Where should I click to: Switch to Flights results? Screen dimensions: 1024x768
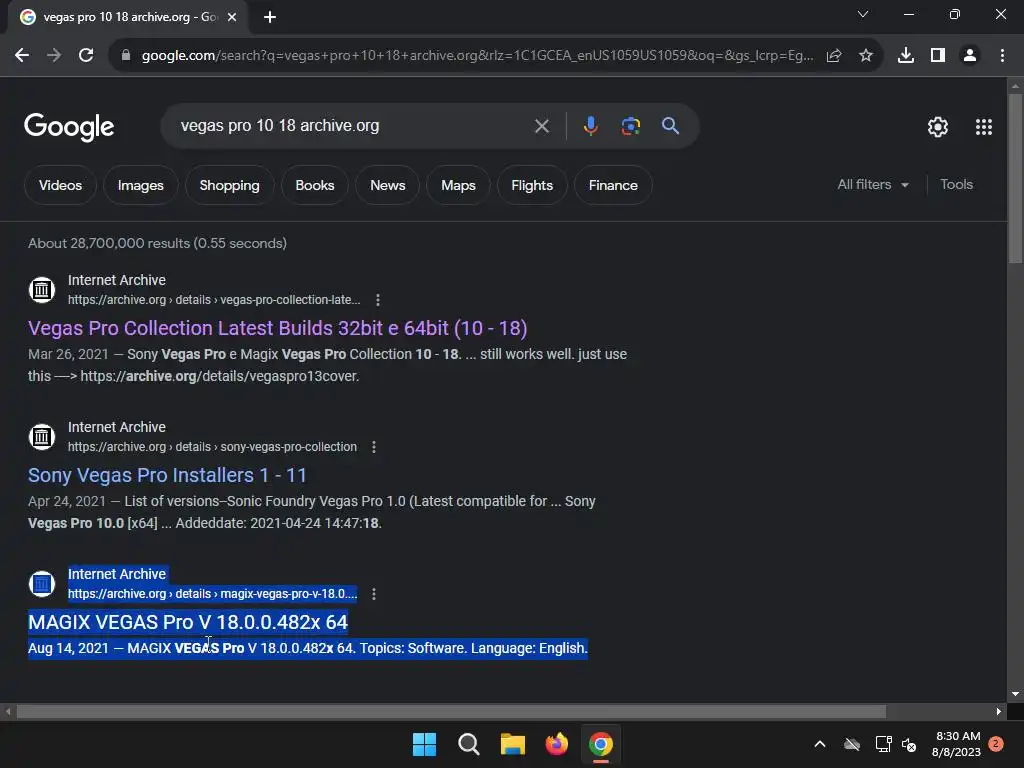coord(532,185)
